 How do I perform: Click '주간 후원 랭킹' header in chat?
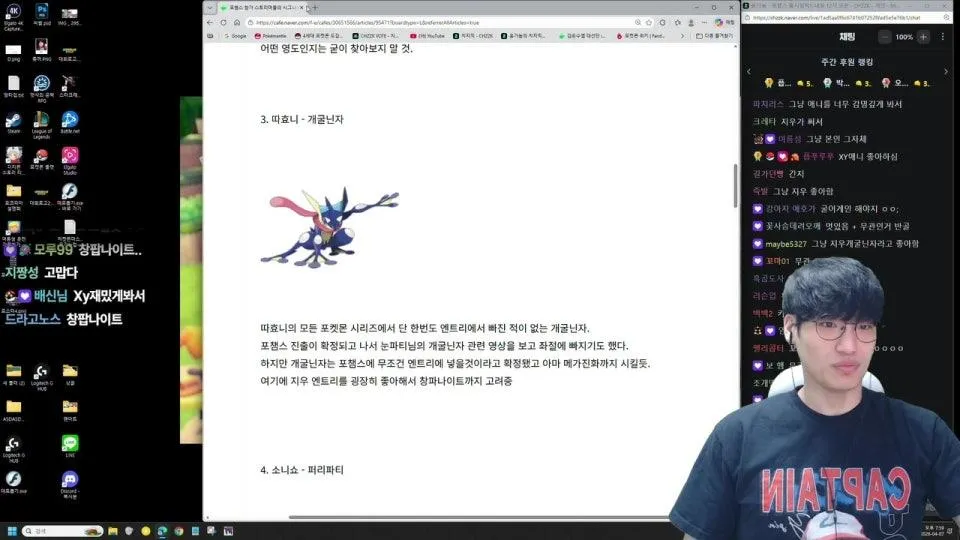pos(847,62)
